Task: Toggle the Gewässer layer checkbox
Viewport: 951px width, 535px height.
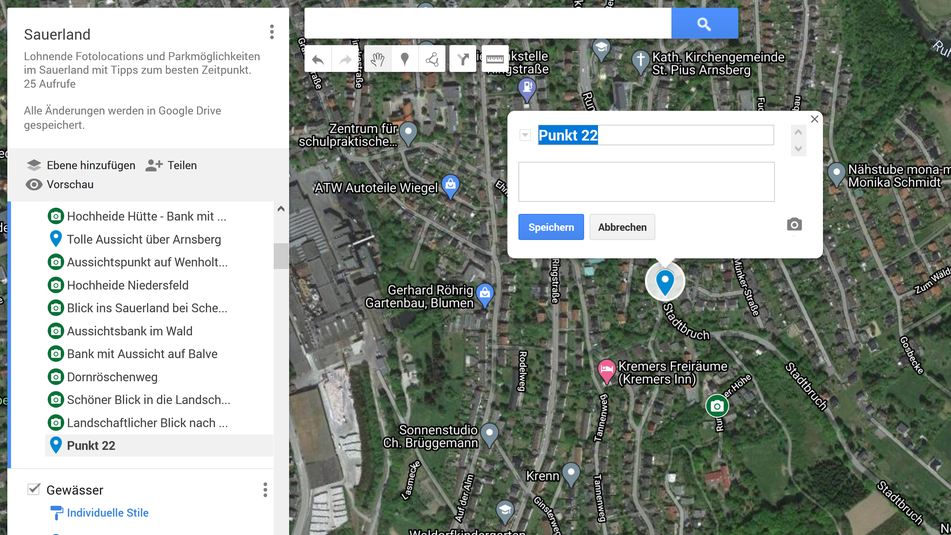Action: coord(33,489)
